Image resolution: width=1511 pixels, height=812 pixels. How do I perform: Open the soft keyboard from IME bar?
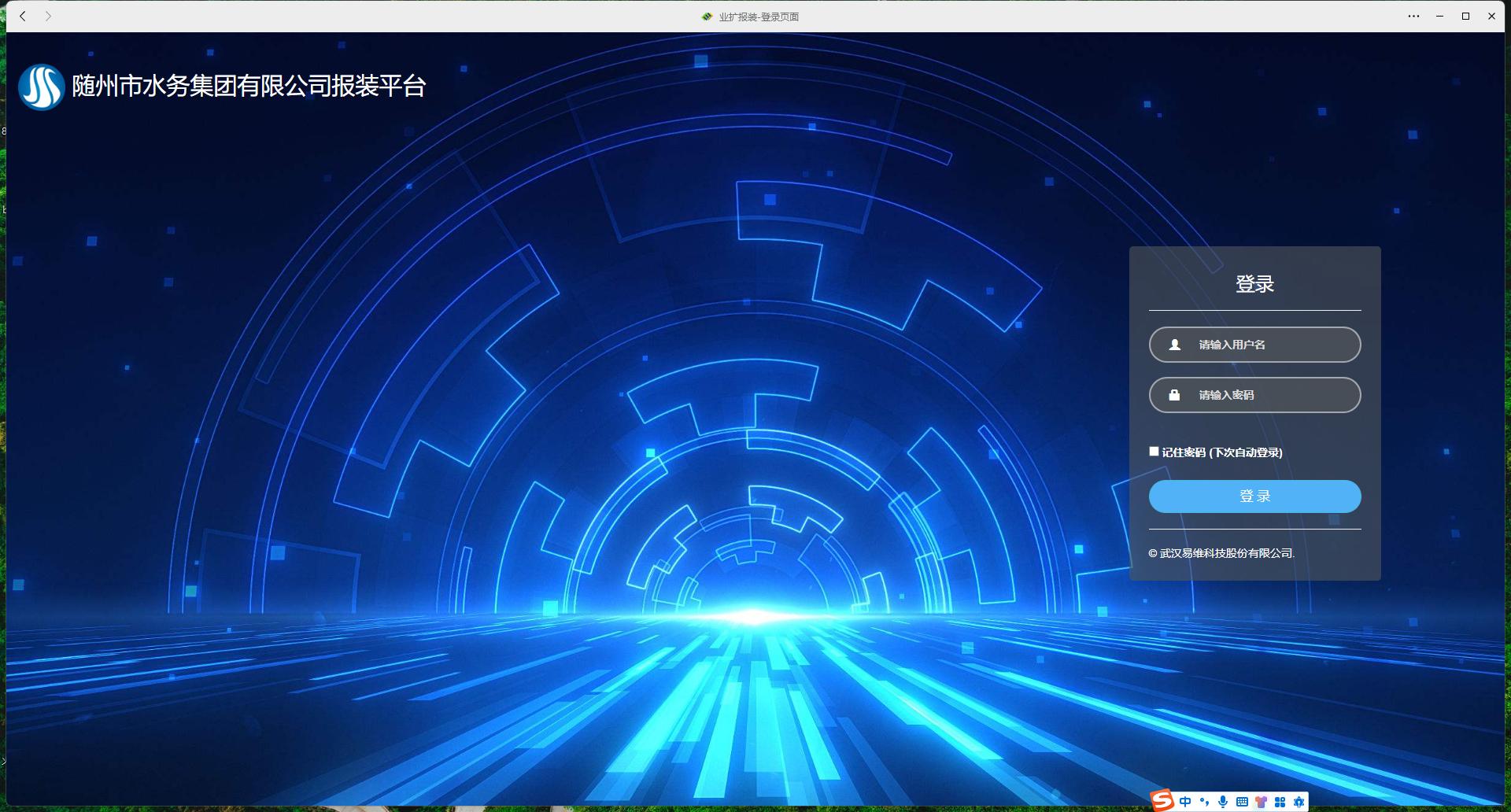pos(1242,802)
